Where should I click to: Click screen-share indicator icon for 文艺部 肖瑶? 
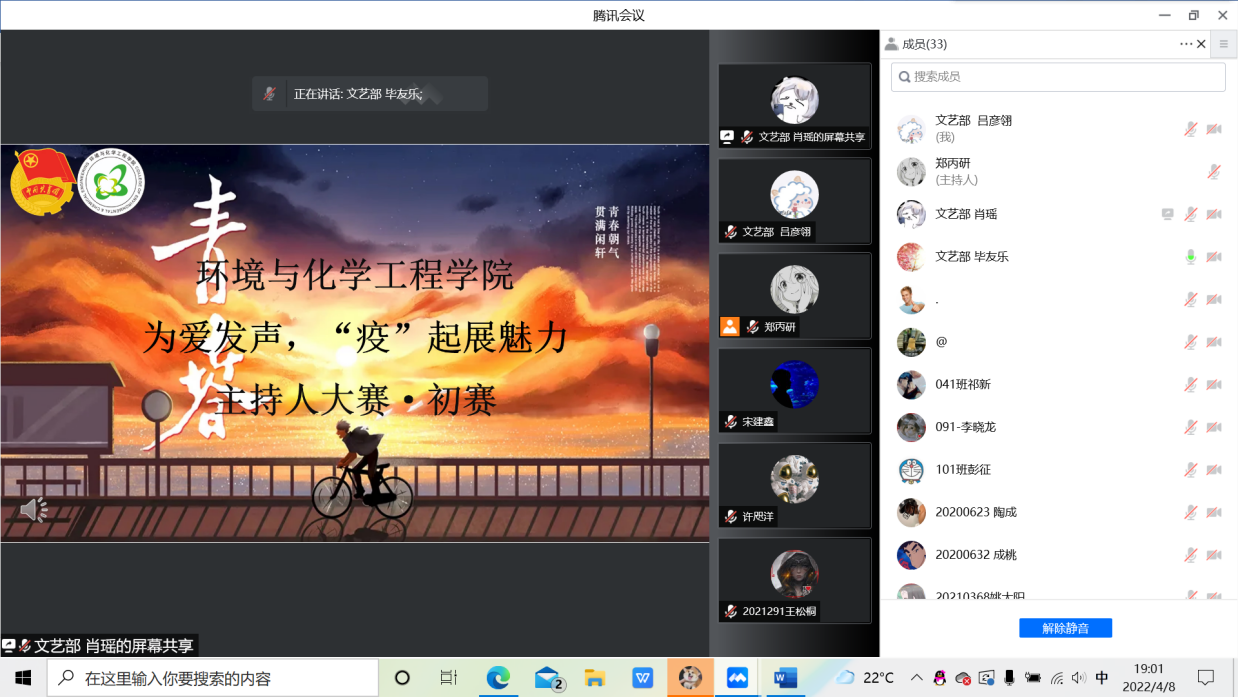click(x=1167, y=214)
